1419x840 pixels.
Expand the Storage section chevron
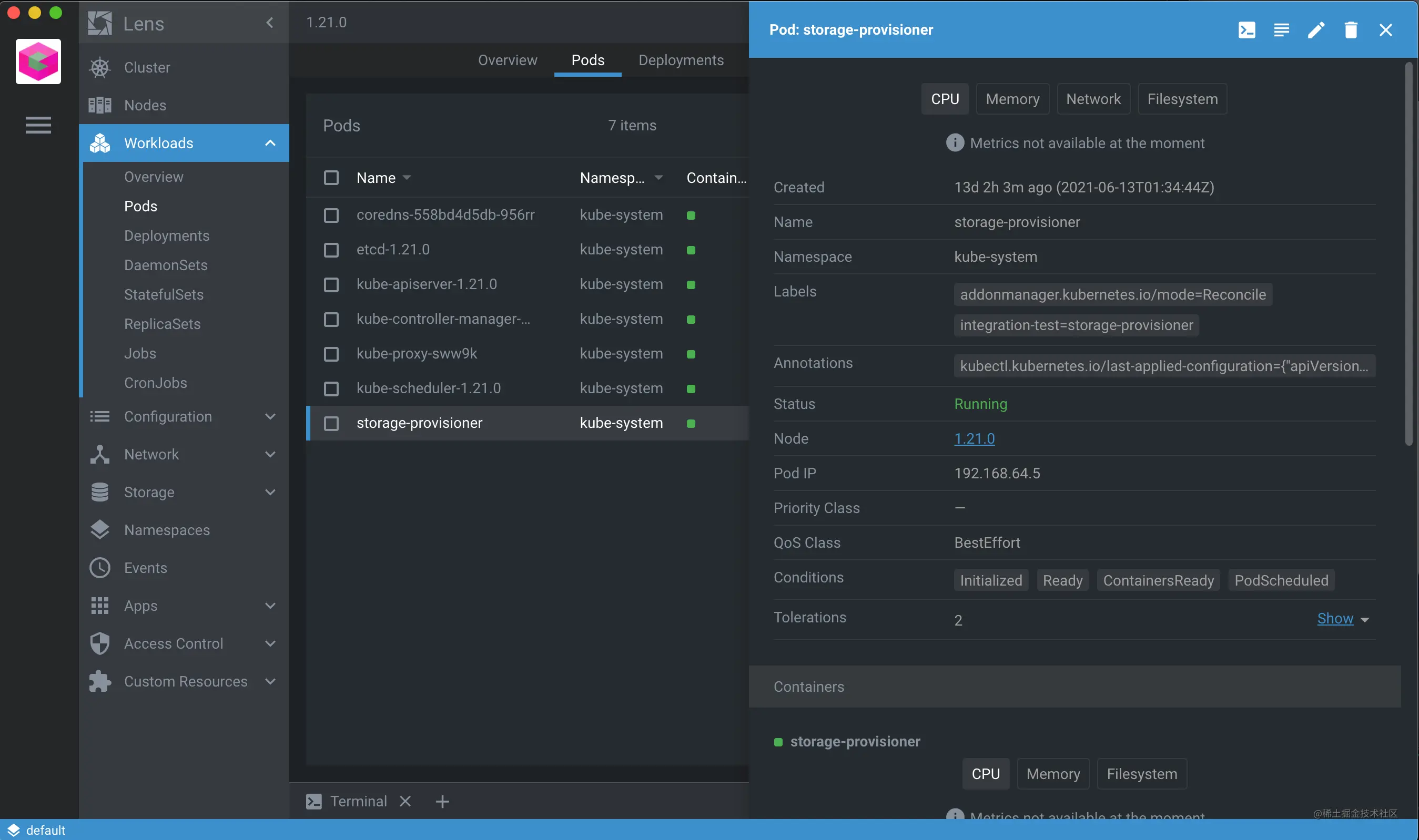[x=270, y=493]
